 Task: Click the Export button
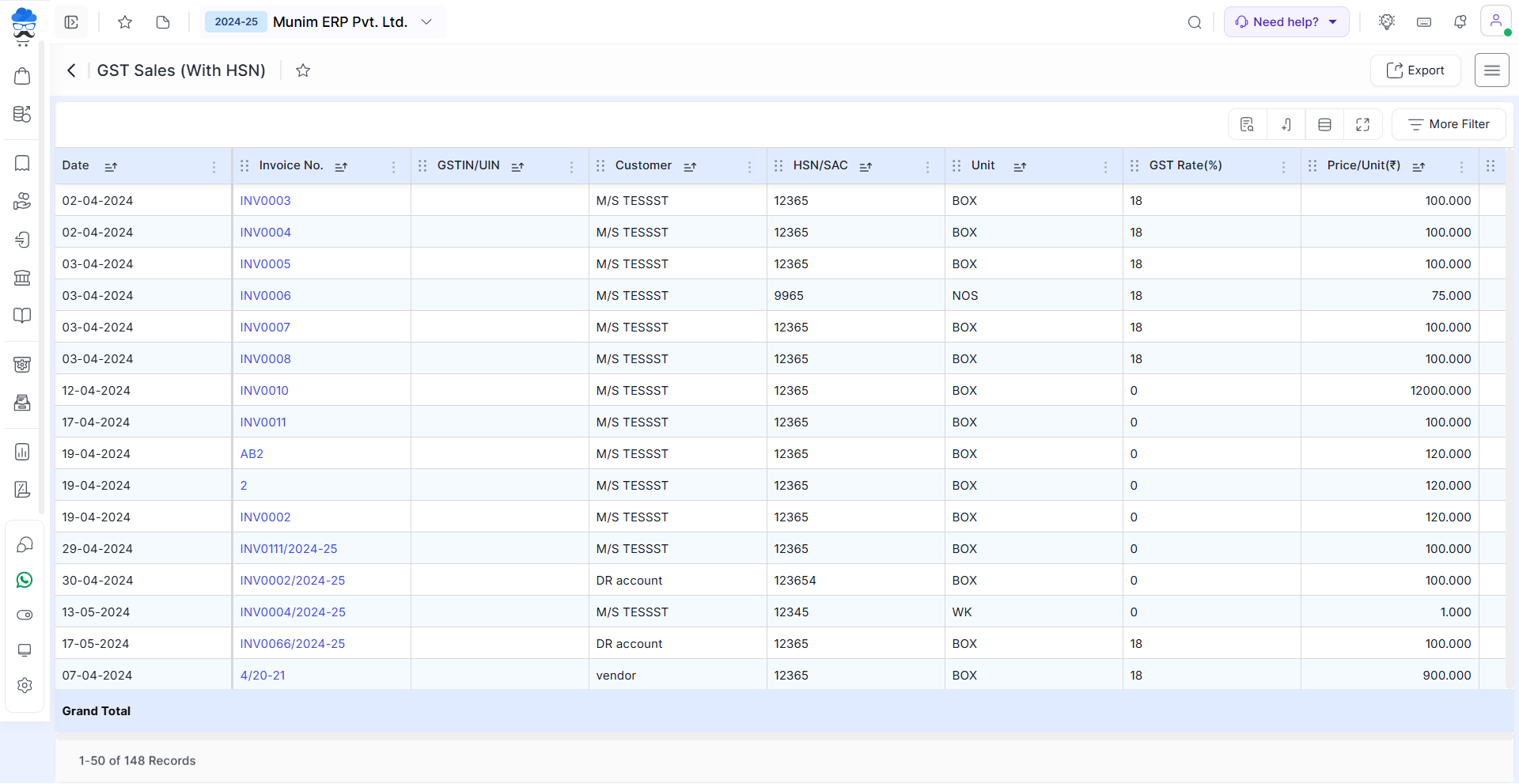pos(1415,70)
